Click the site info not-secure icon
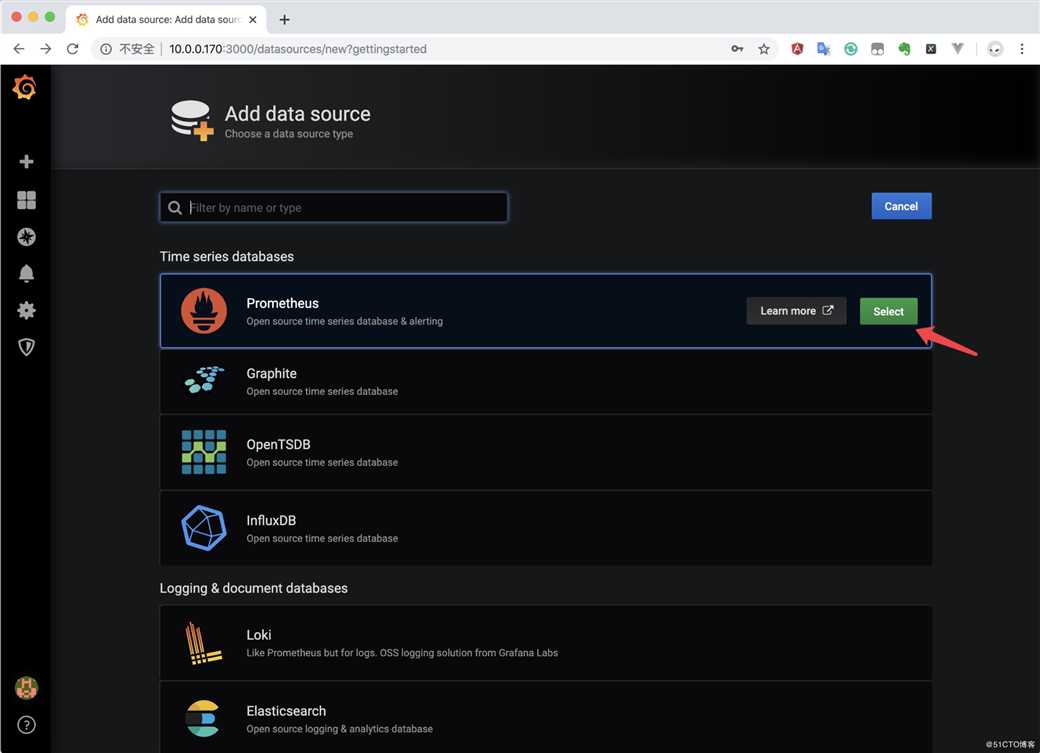 coord(105,48)
